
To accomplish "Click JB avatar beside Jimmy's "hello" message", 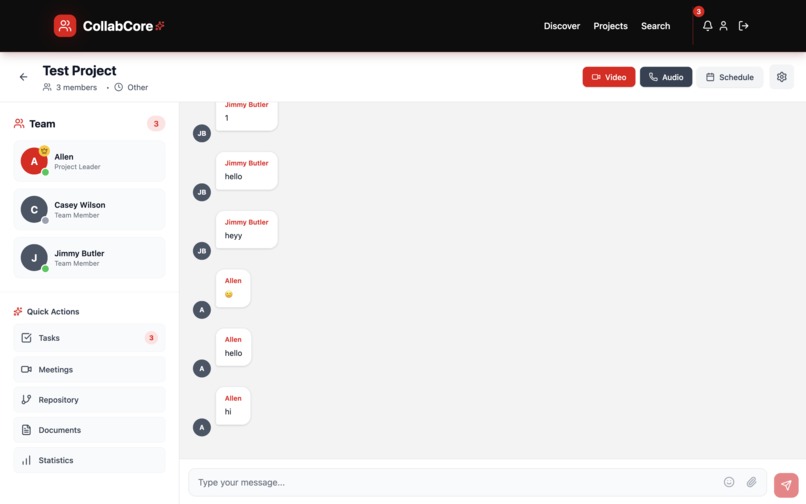I will click(x=202, y=192).
